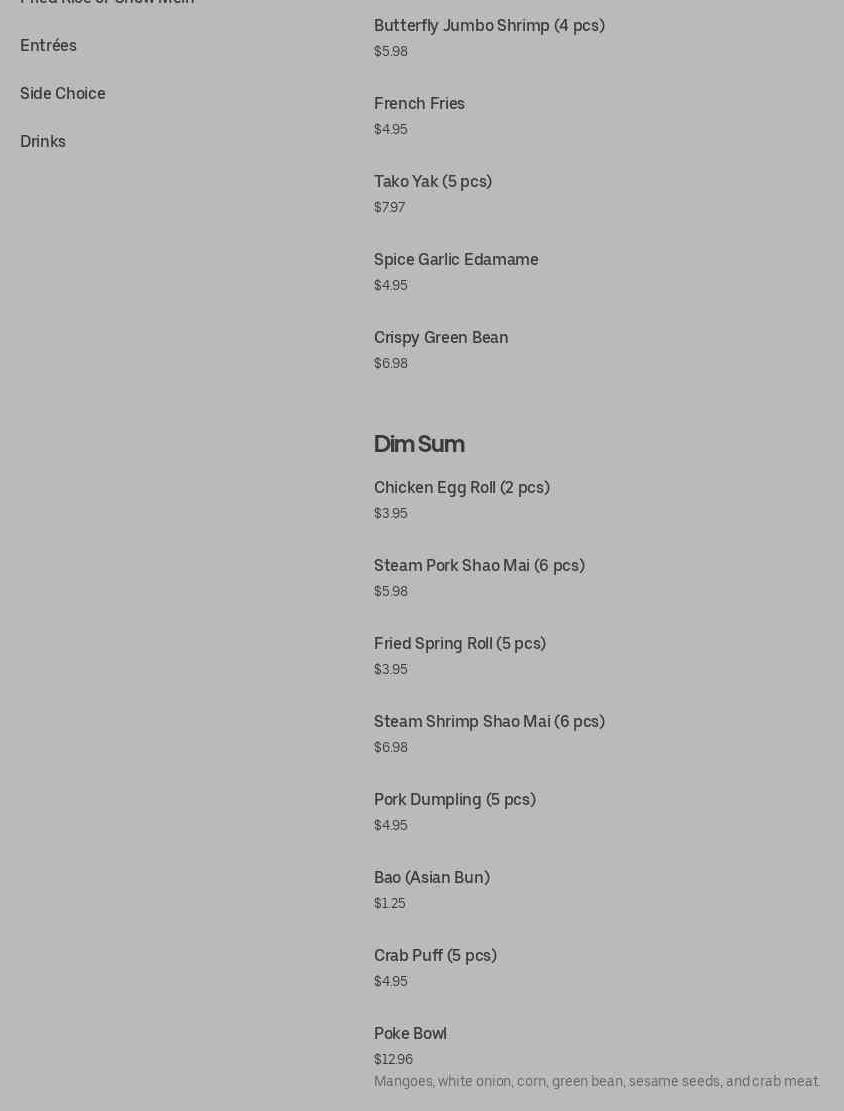Jump to the Side Choice section
Screen dimensions: 844x1111
pyautogui.click(x=62, y=94)
